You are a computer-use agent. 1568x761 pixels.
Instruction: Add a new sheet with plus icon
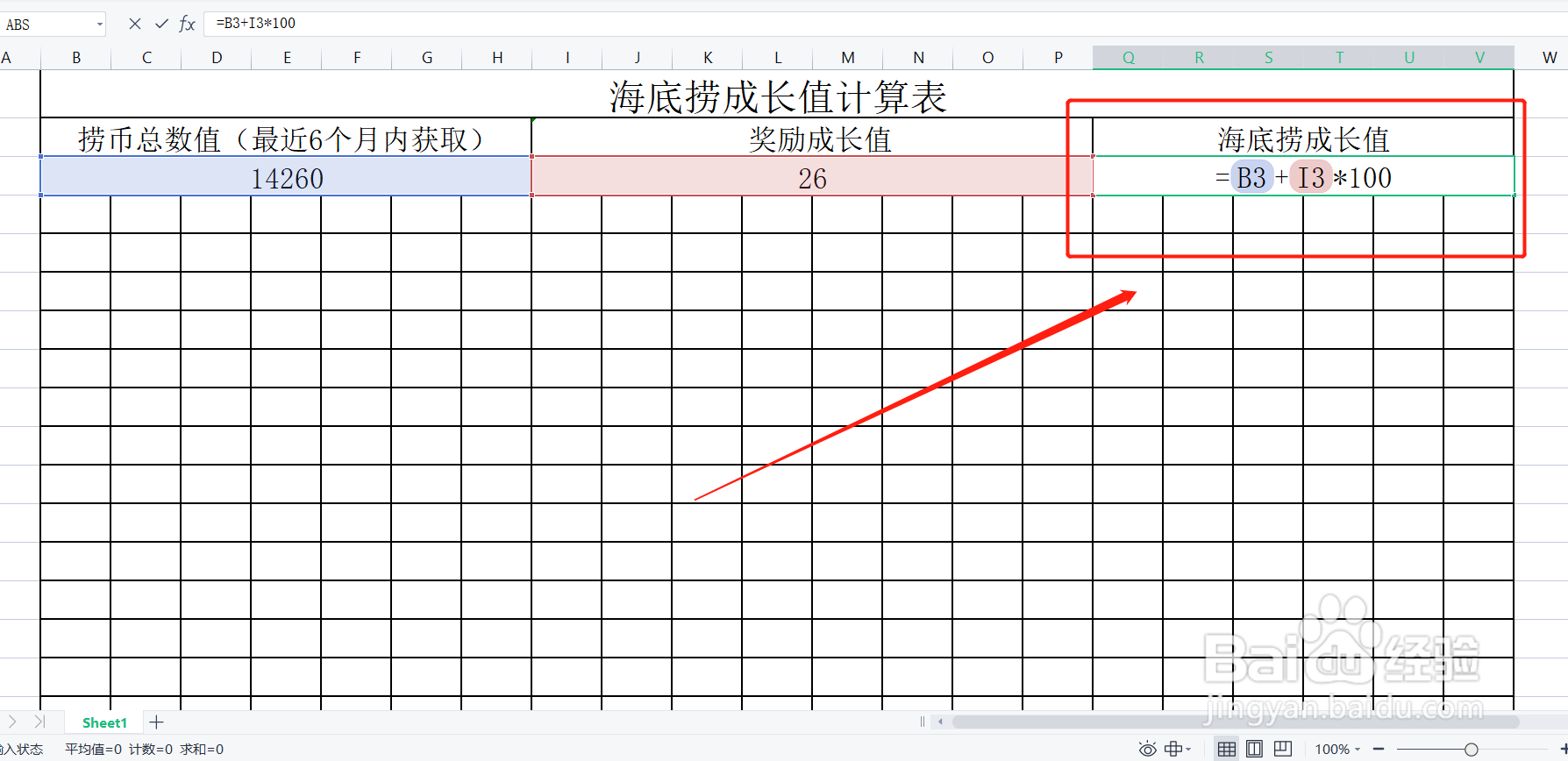tap(156, 722)
